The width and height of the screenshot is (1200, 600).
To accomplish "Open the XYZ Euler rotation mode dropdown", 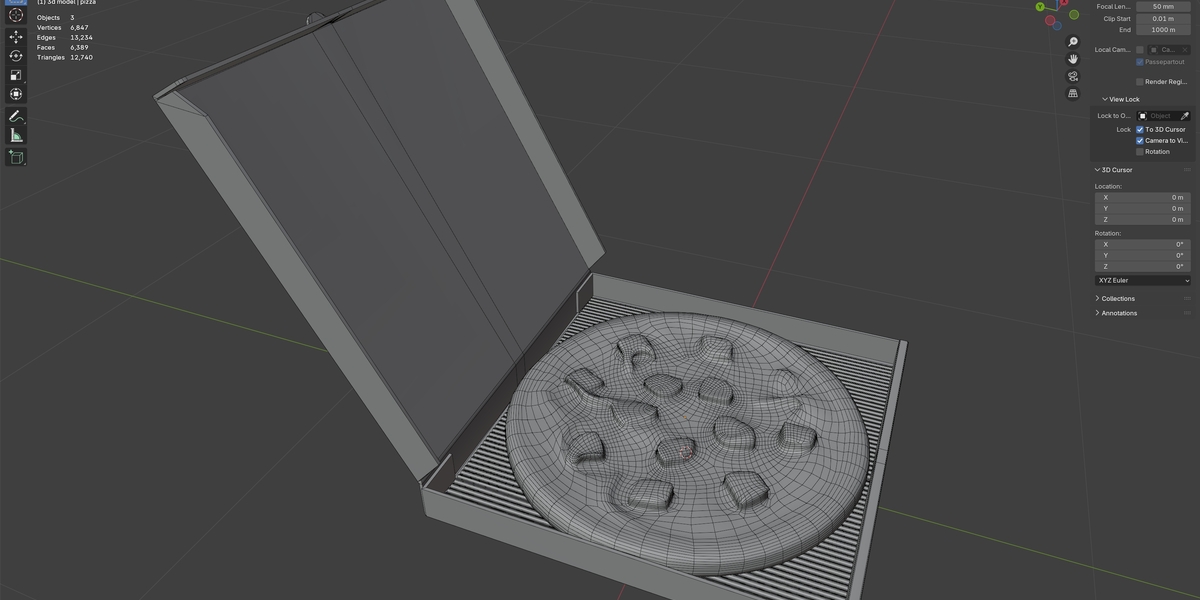I will click(x=1144, y=280).
